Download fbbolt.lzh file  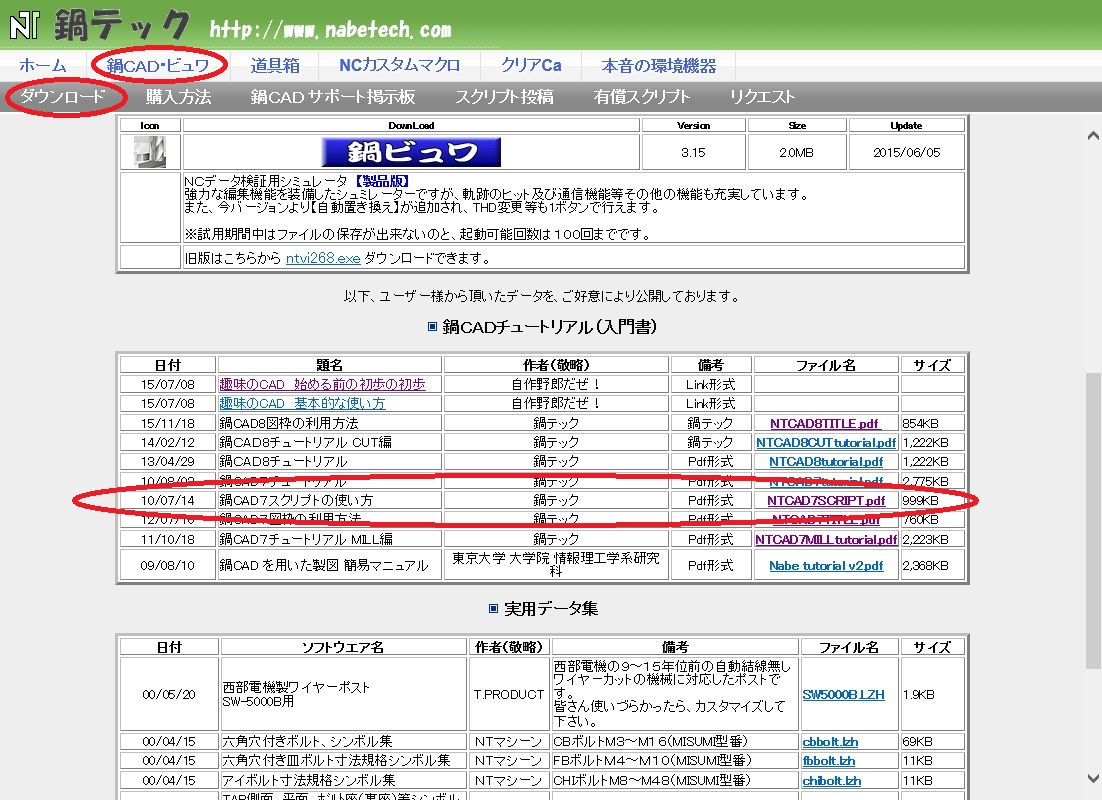(x=829, y=760)
